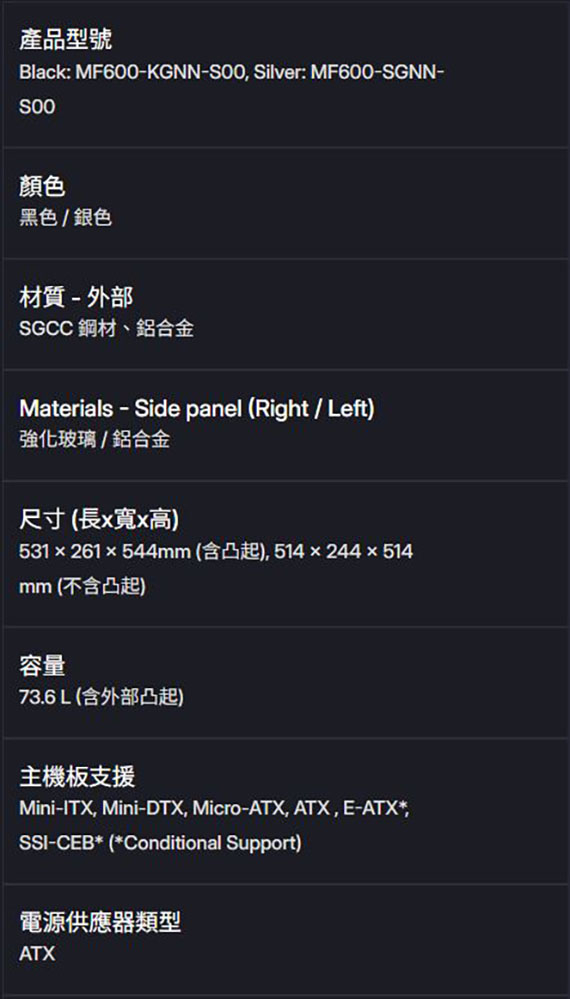This screenshot has width=570, height=999.
Task: Click the Materials - Side panel heading
Action: coord(197,408)
